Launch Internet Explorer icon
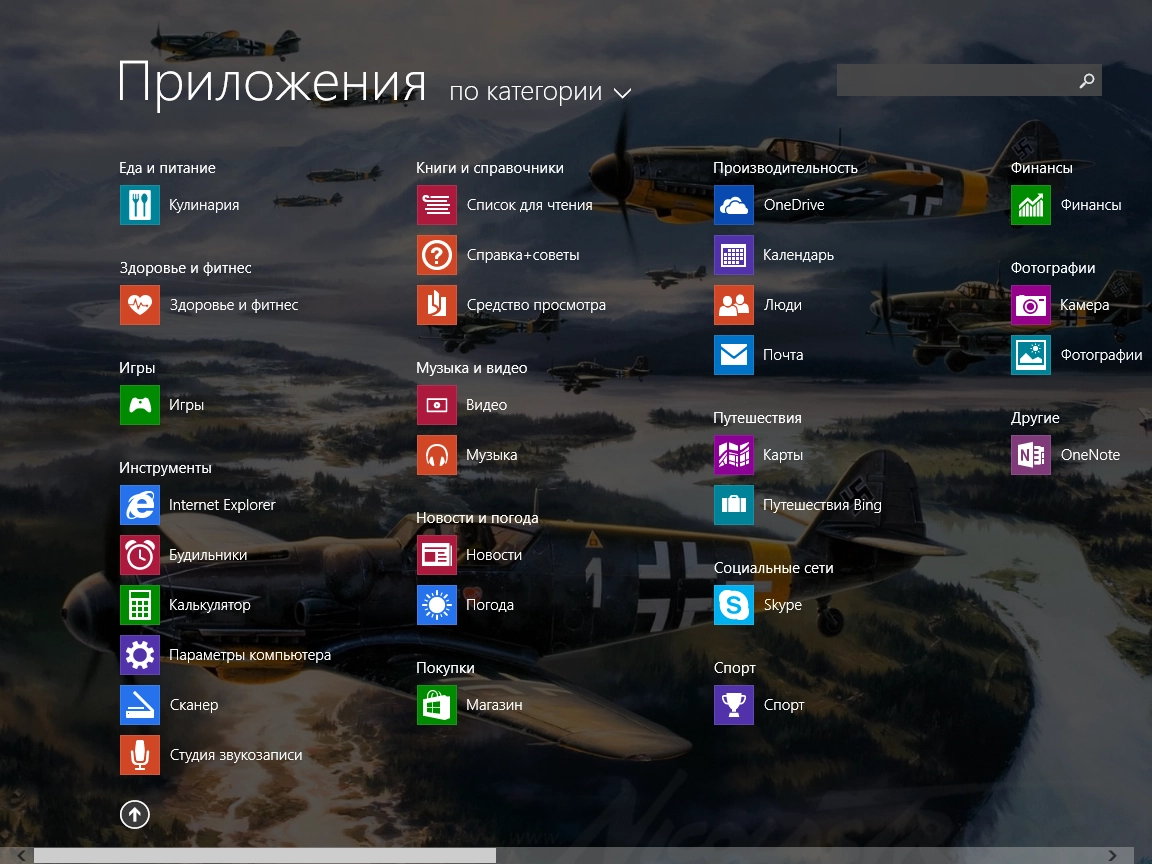1152x864 pixels. tap(140, 505)
